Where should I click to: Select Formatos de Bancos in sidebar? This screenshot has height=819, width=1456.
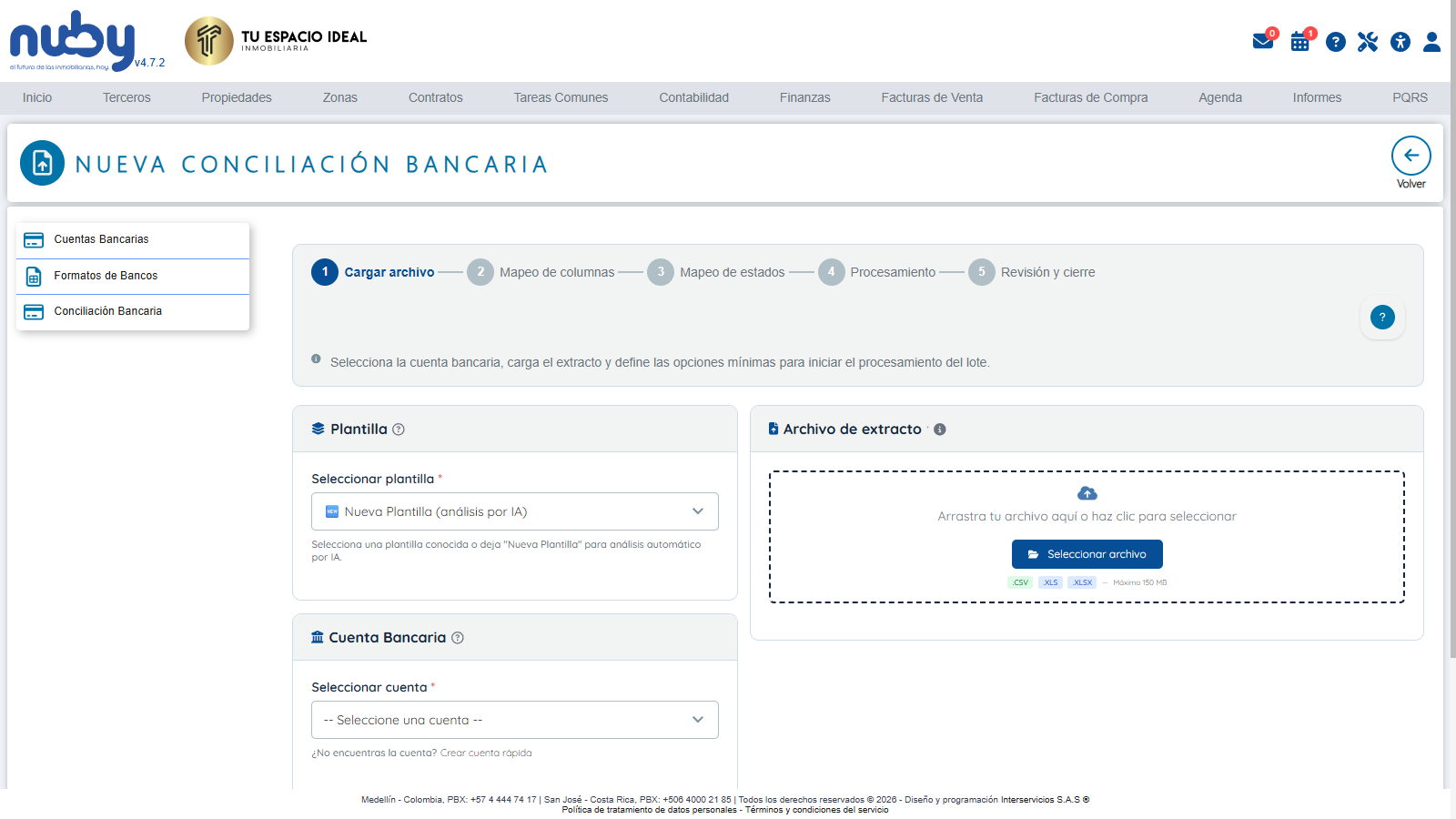tap(133, 276)
